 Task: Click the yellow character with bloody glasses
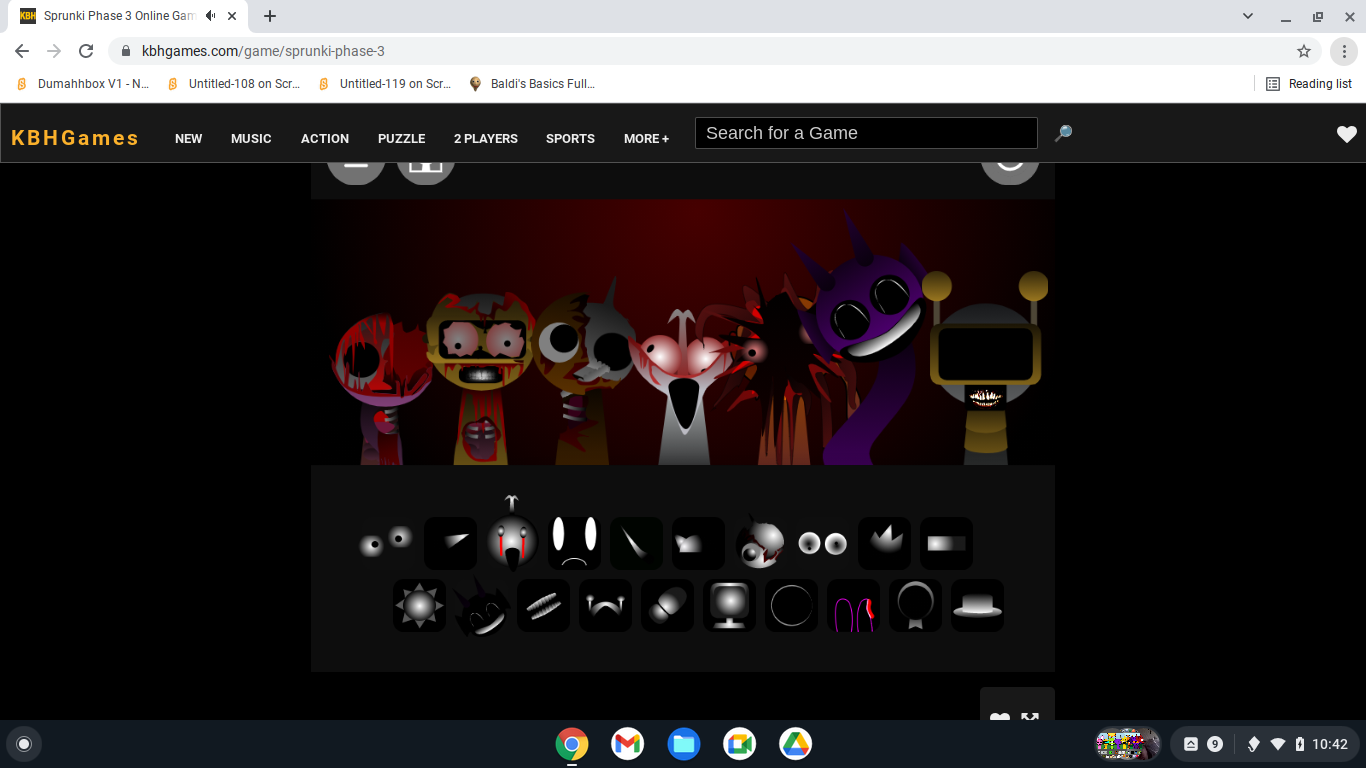(x=480, y=378)
